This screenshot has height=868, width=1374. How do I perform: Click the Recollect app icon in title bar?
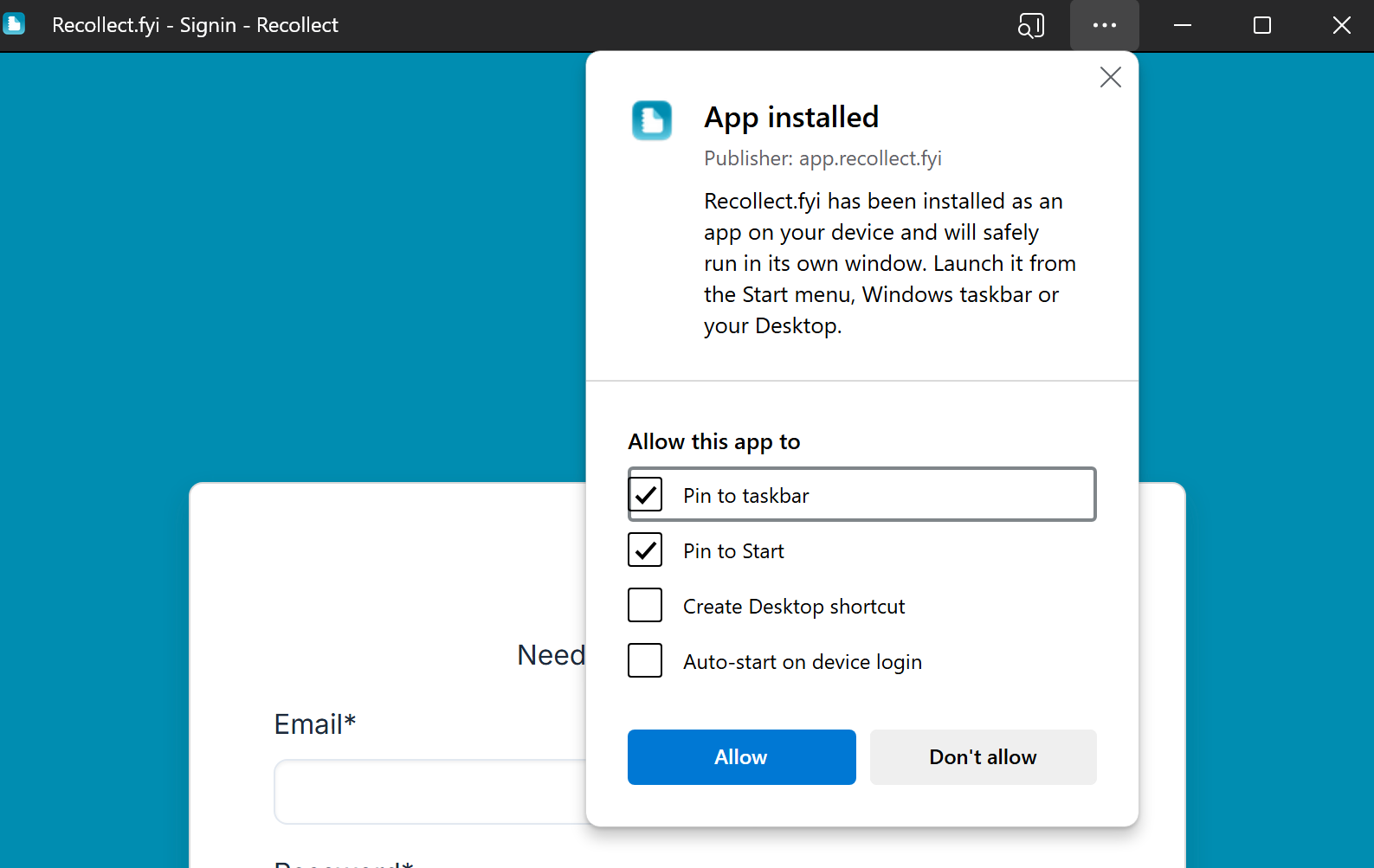14,24
